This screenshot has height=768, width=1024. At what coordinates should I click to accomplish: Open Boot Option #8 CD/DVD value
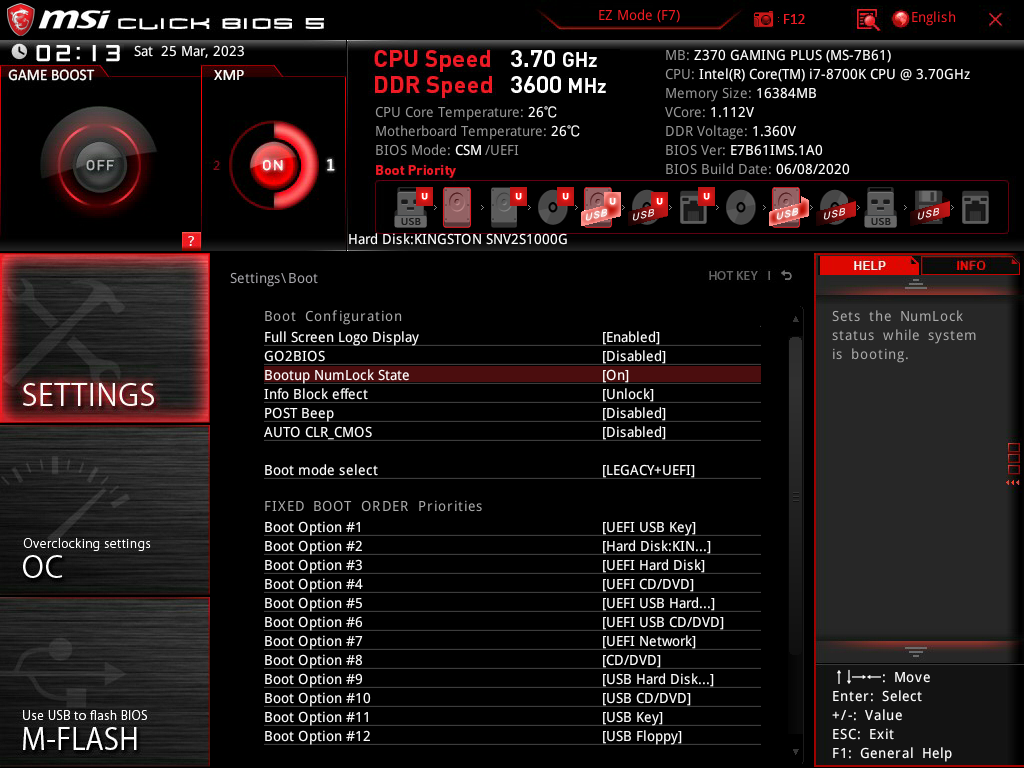[632, 660]
